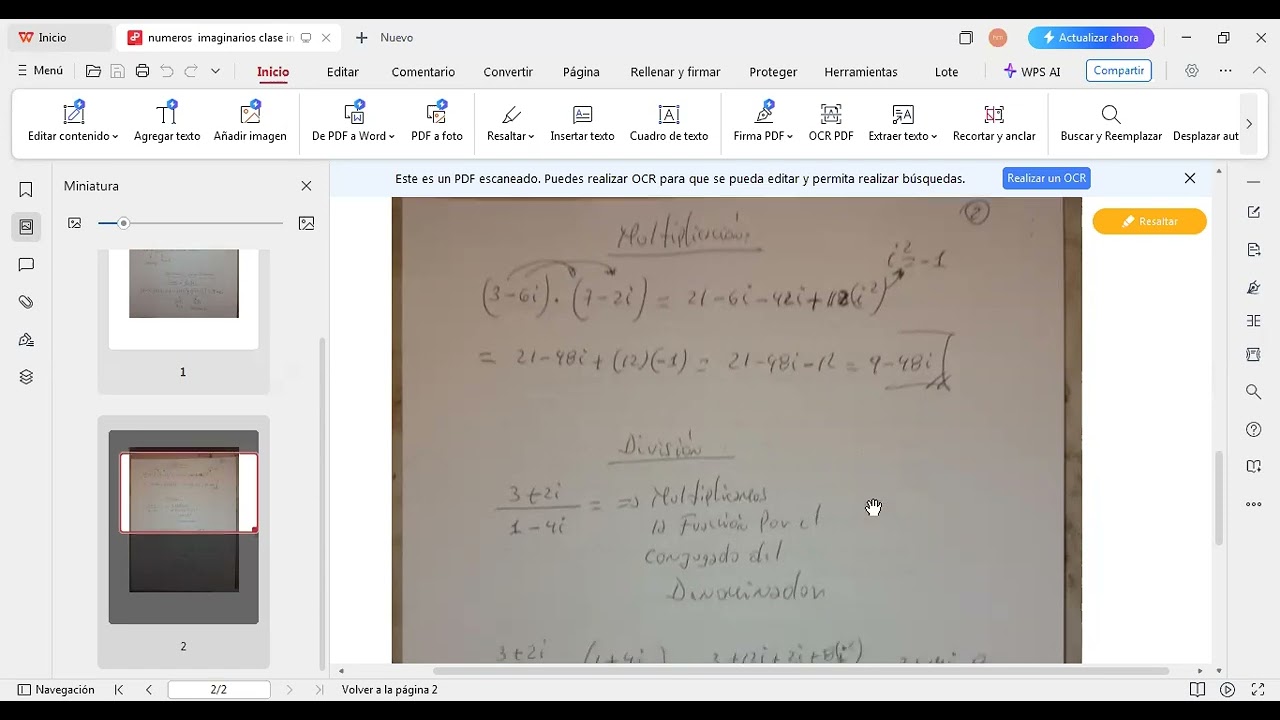Click Volver a la página 2
Screen dimensions: 1280x720
pos(390,690)
